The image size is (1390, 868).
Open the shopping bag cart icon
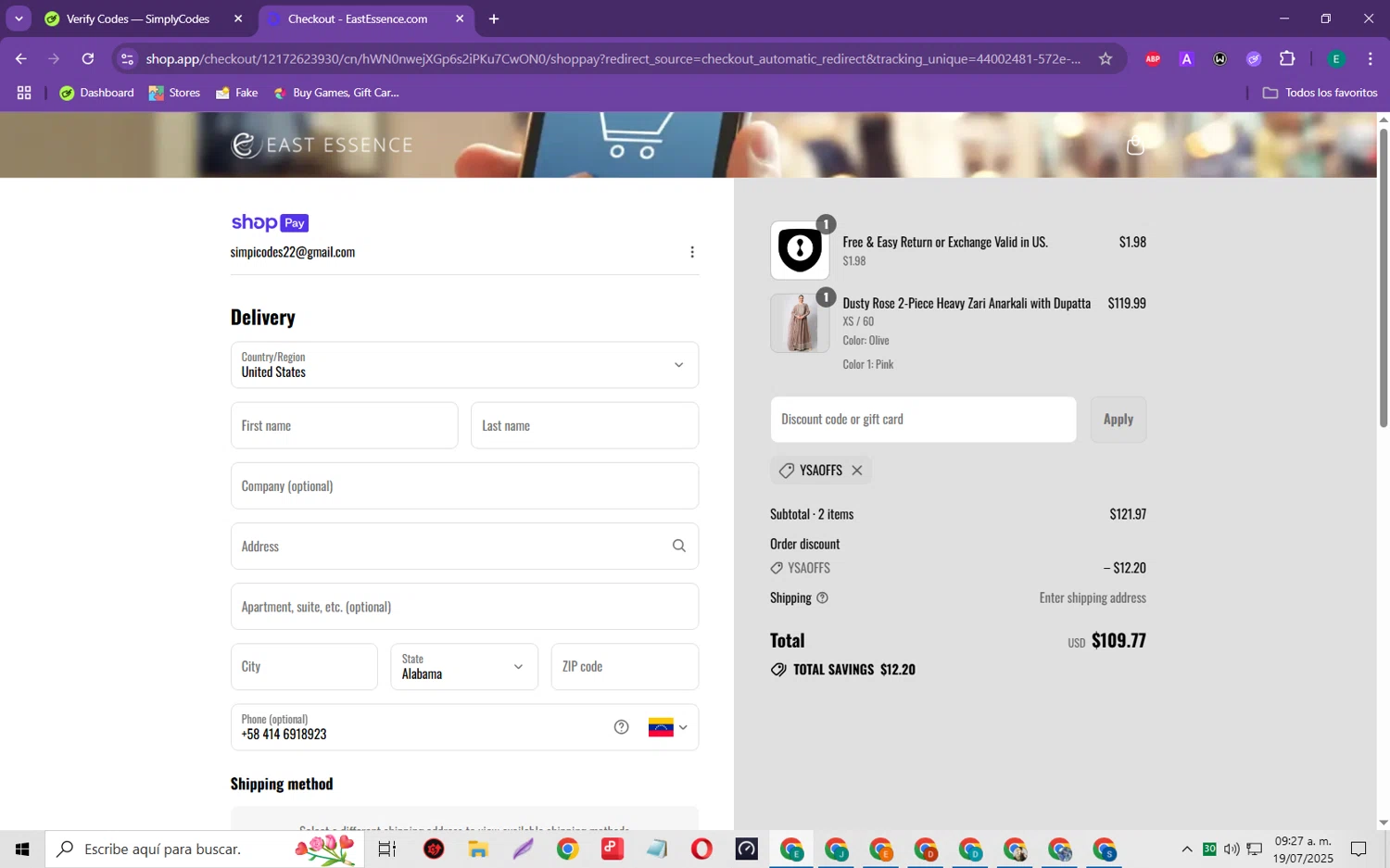[1135, 145]
